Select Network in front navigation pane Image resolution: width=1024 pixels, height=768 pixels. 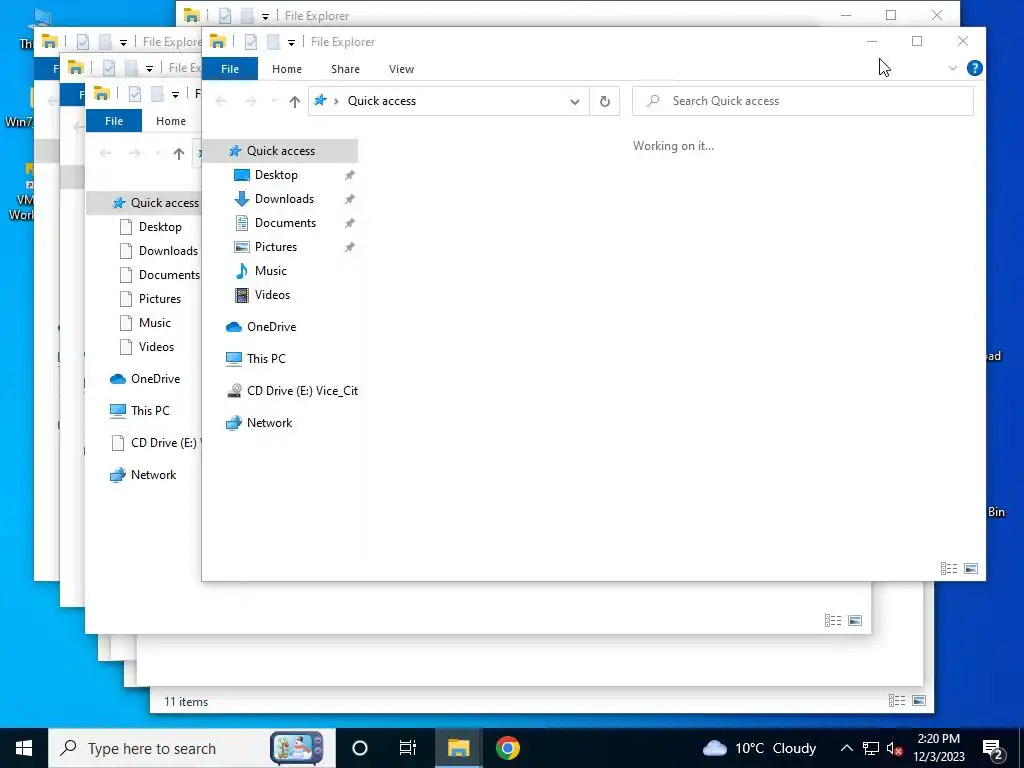(x=269, y=423)
